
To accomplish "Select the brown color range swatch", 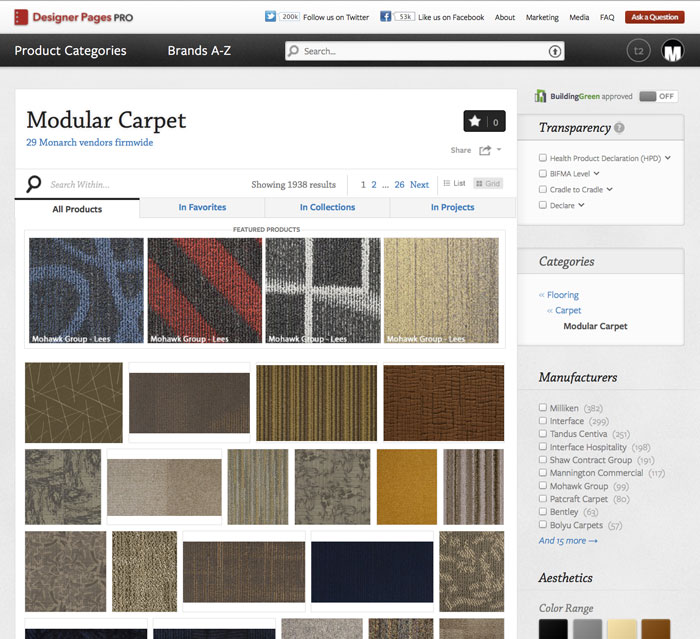I will point(655,629).
